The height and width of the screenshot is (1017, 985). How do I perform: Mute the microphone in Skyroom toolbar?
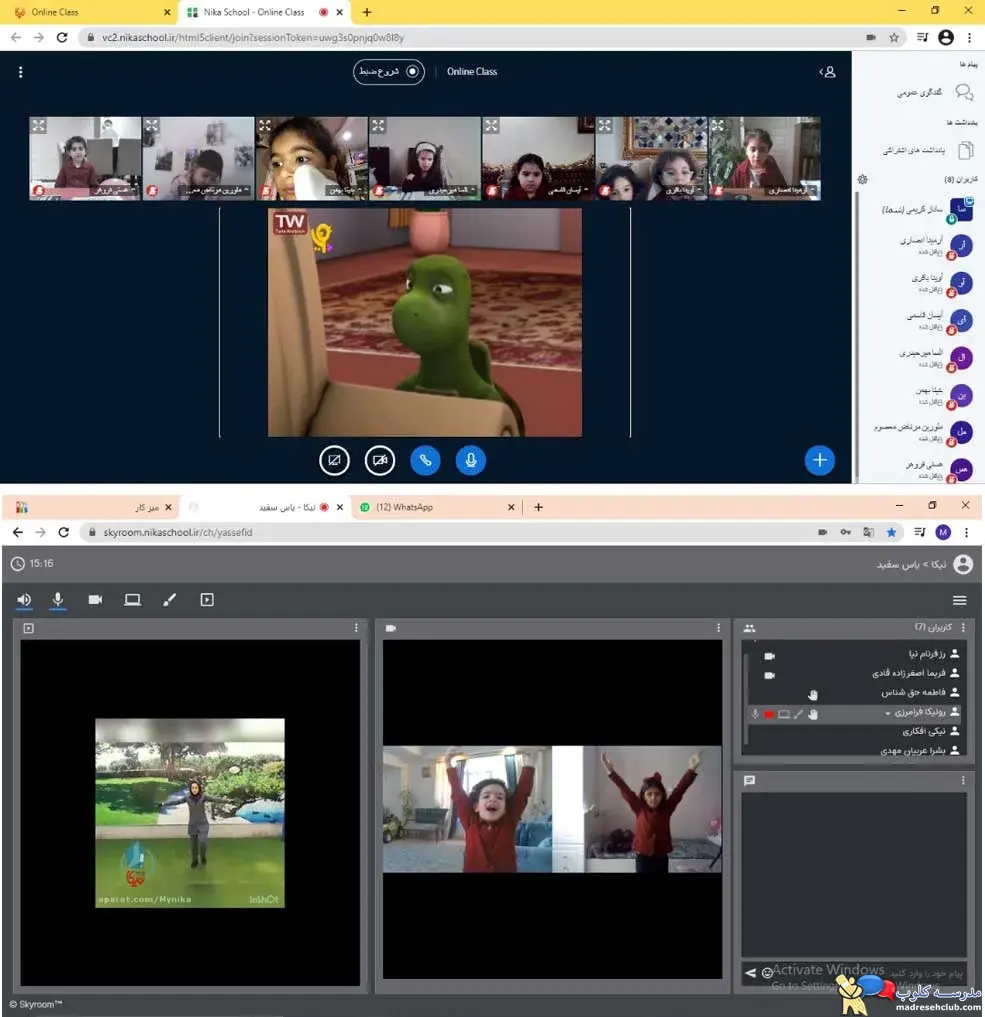coord(58,600)
